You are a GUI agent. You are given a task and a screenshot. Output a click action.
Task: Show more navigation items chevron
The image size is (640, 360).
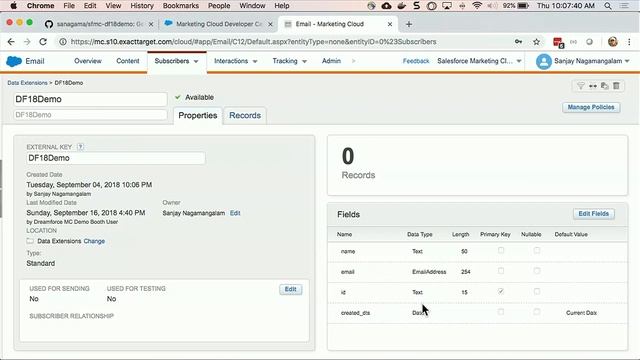coord(353,61)
